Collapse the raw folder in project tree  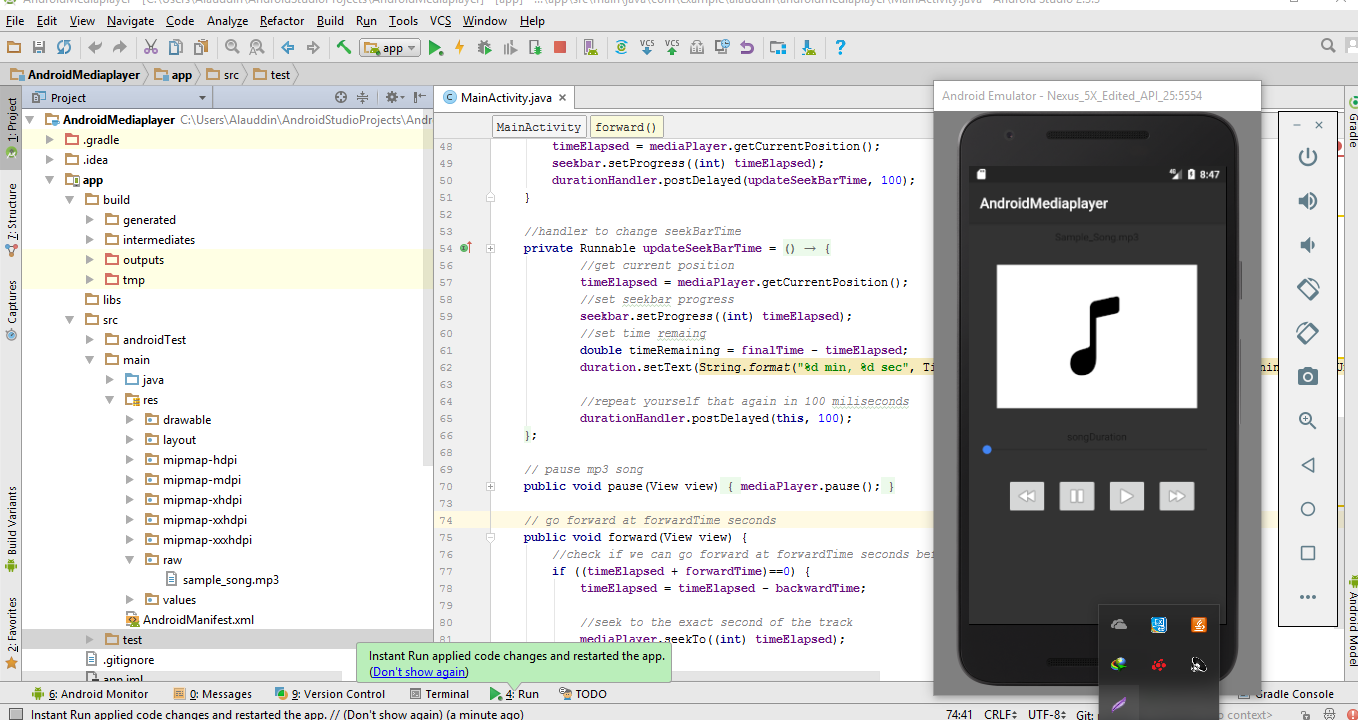pos(130,560)
